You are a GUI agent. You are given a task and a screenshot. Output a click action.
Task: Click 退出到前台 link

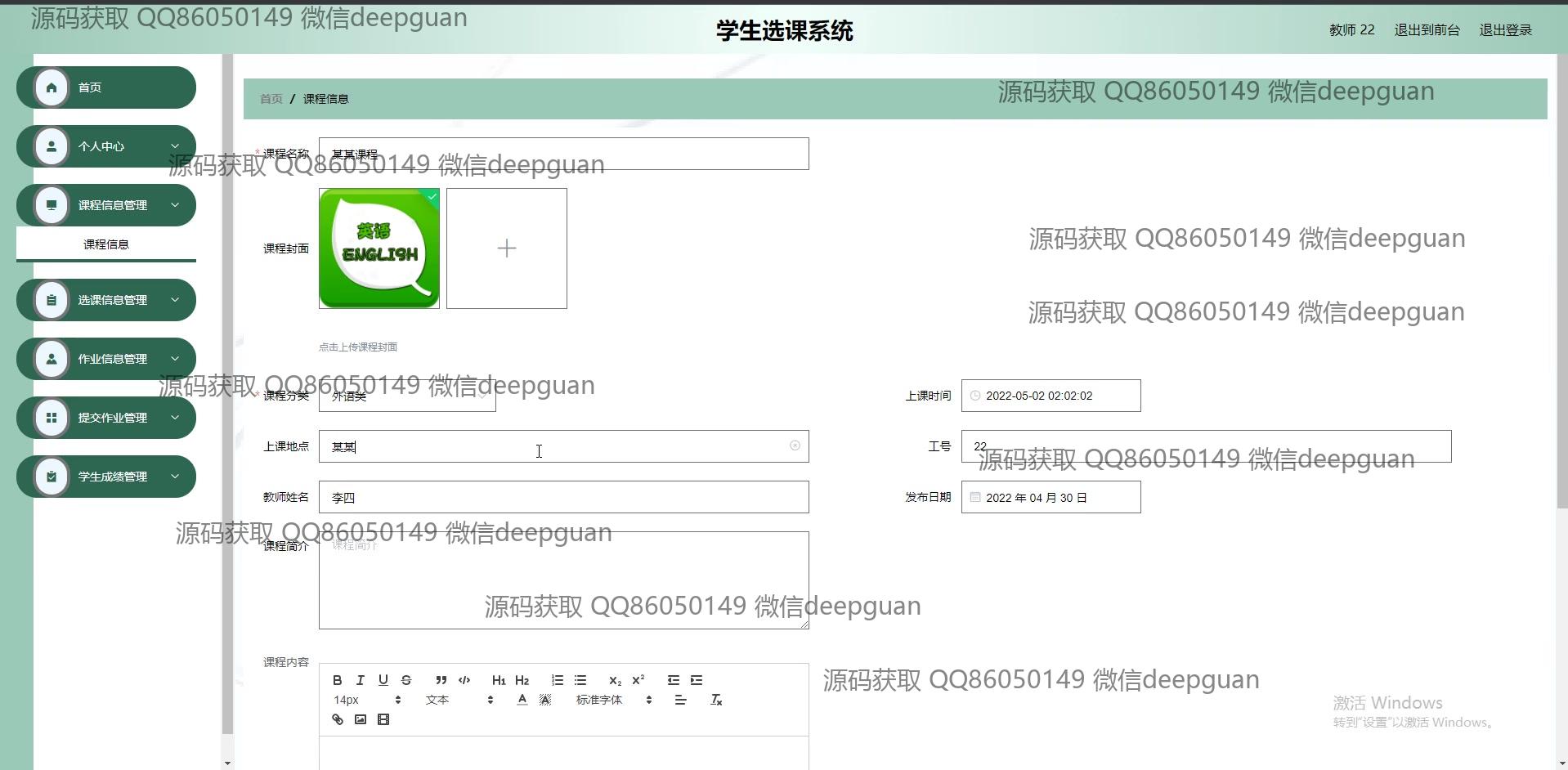pyautogui.click(x=1427, y=30)
